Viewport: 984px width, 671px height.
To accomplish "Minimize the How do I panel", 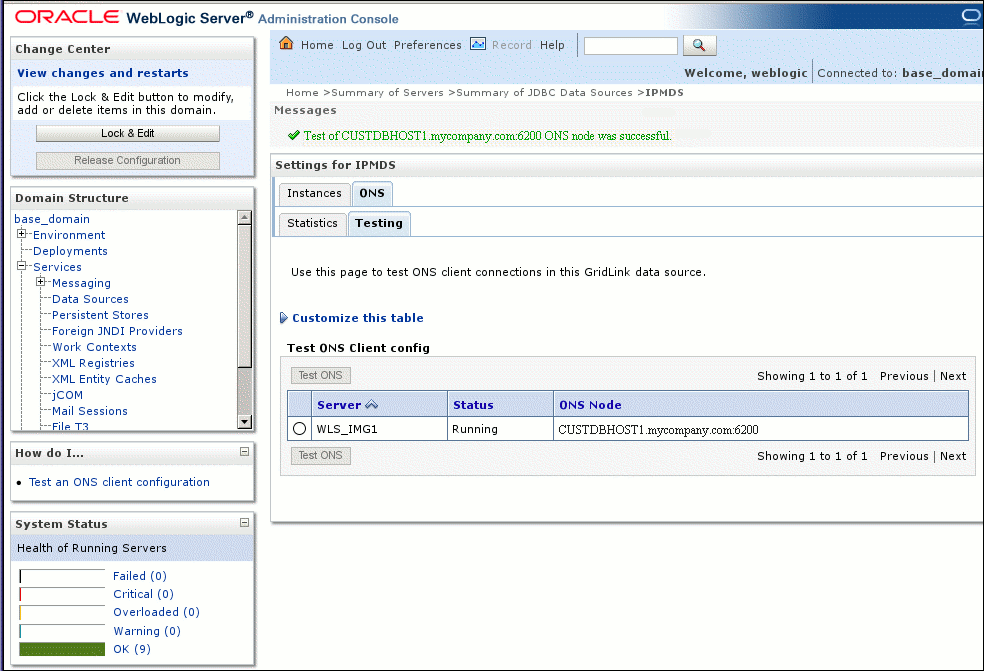I will 245,452.
